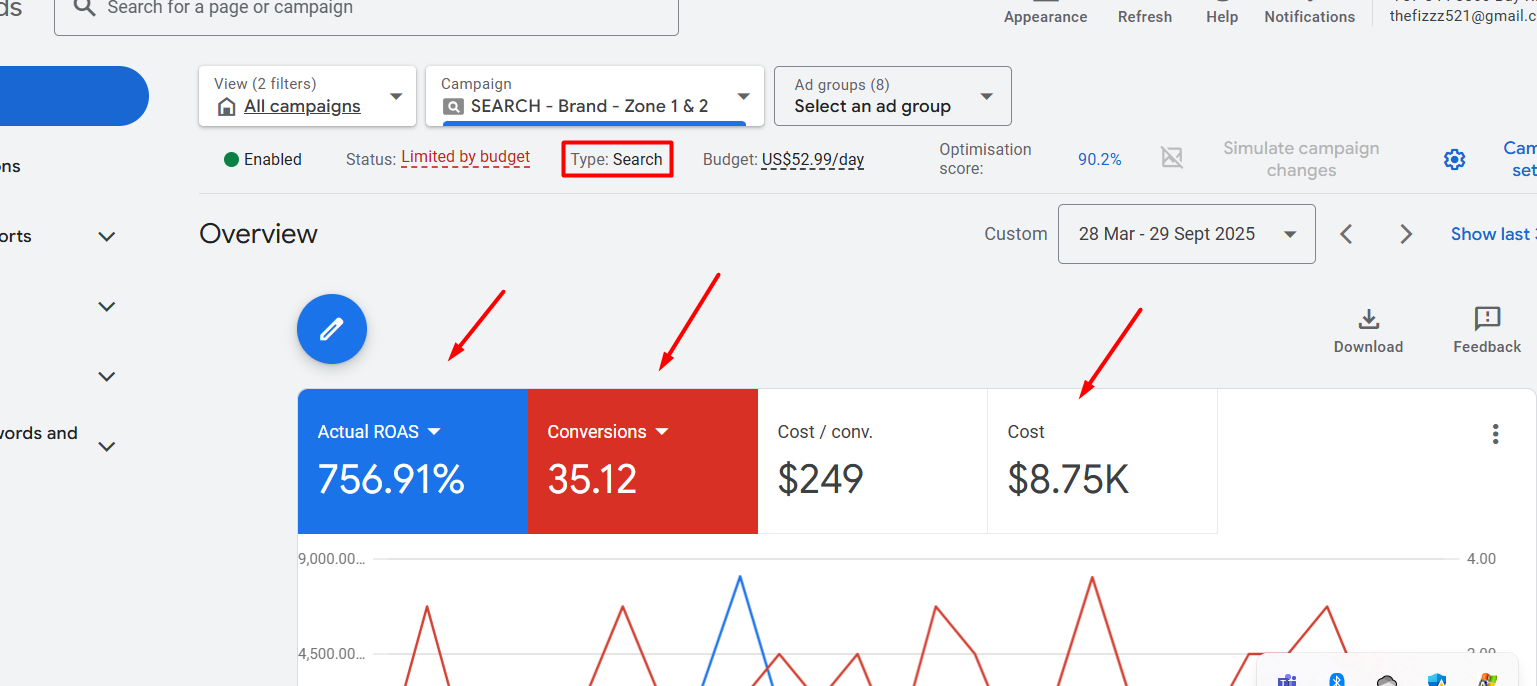This screenshot has height=686, width=1537.
Task: Open the Feedback icon
Action: point(1487,320)
